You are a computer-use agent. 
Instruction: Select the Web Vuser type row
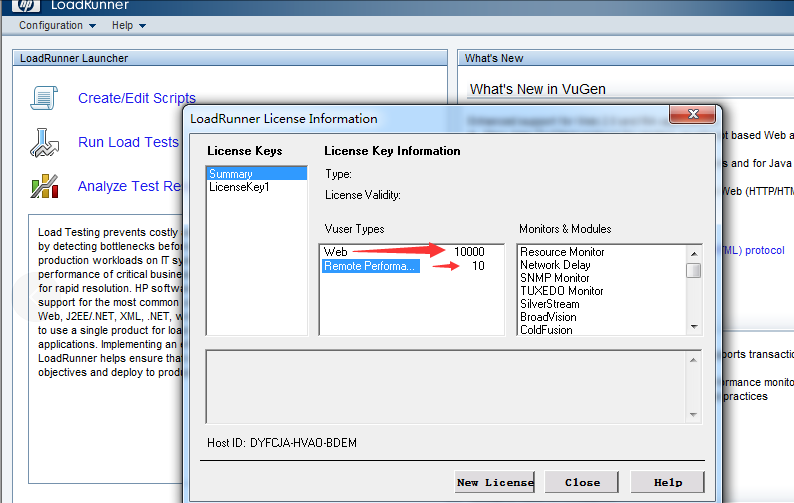click(x=411, y=252)
